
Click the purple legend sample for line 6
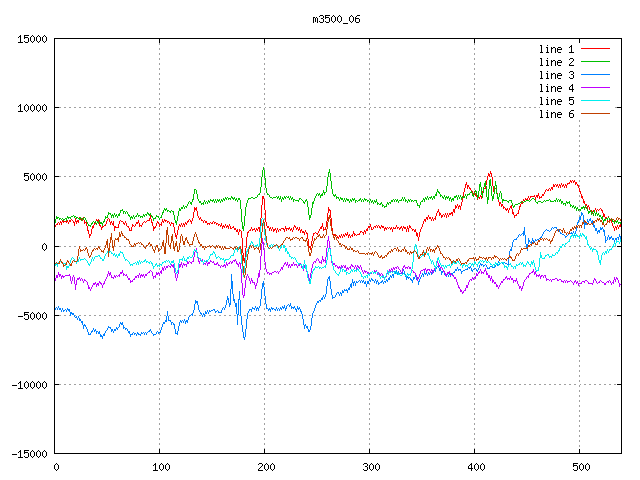(595, 114)
